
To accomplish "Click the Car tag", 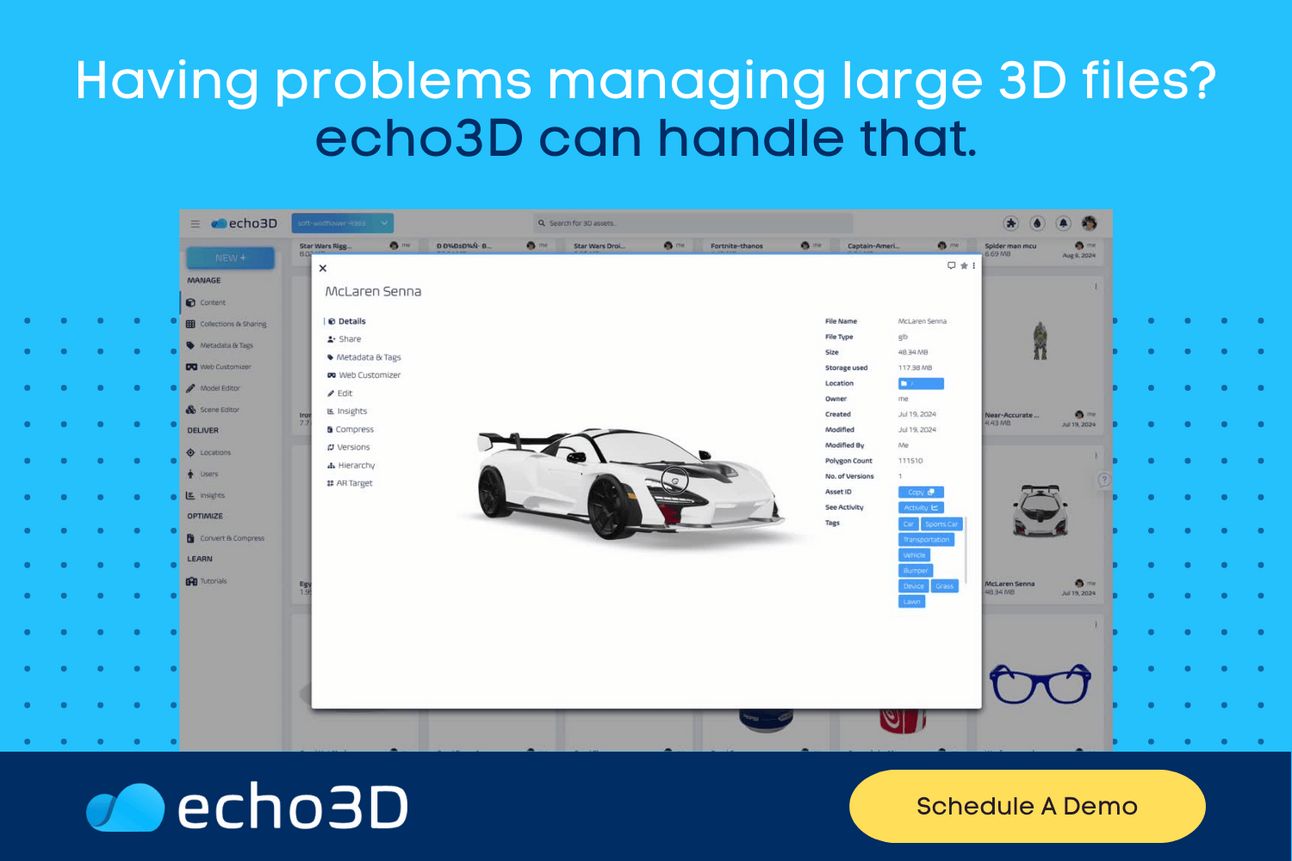I will pos(908,524).
